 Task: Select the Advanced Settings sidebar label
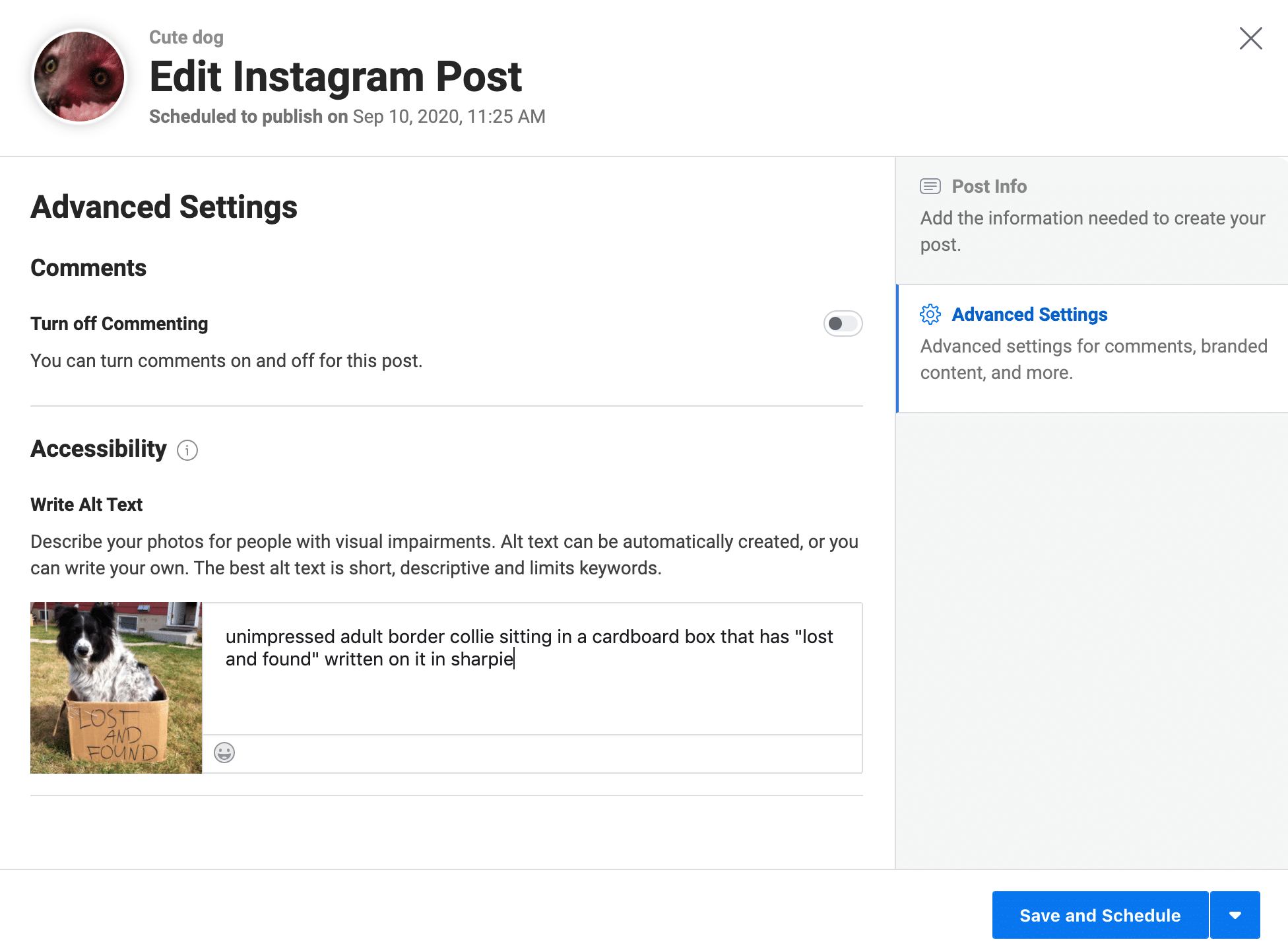tap(1029, 314)
